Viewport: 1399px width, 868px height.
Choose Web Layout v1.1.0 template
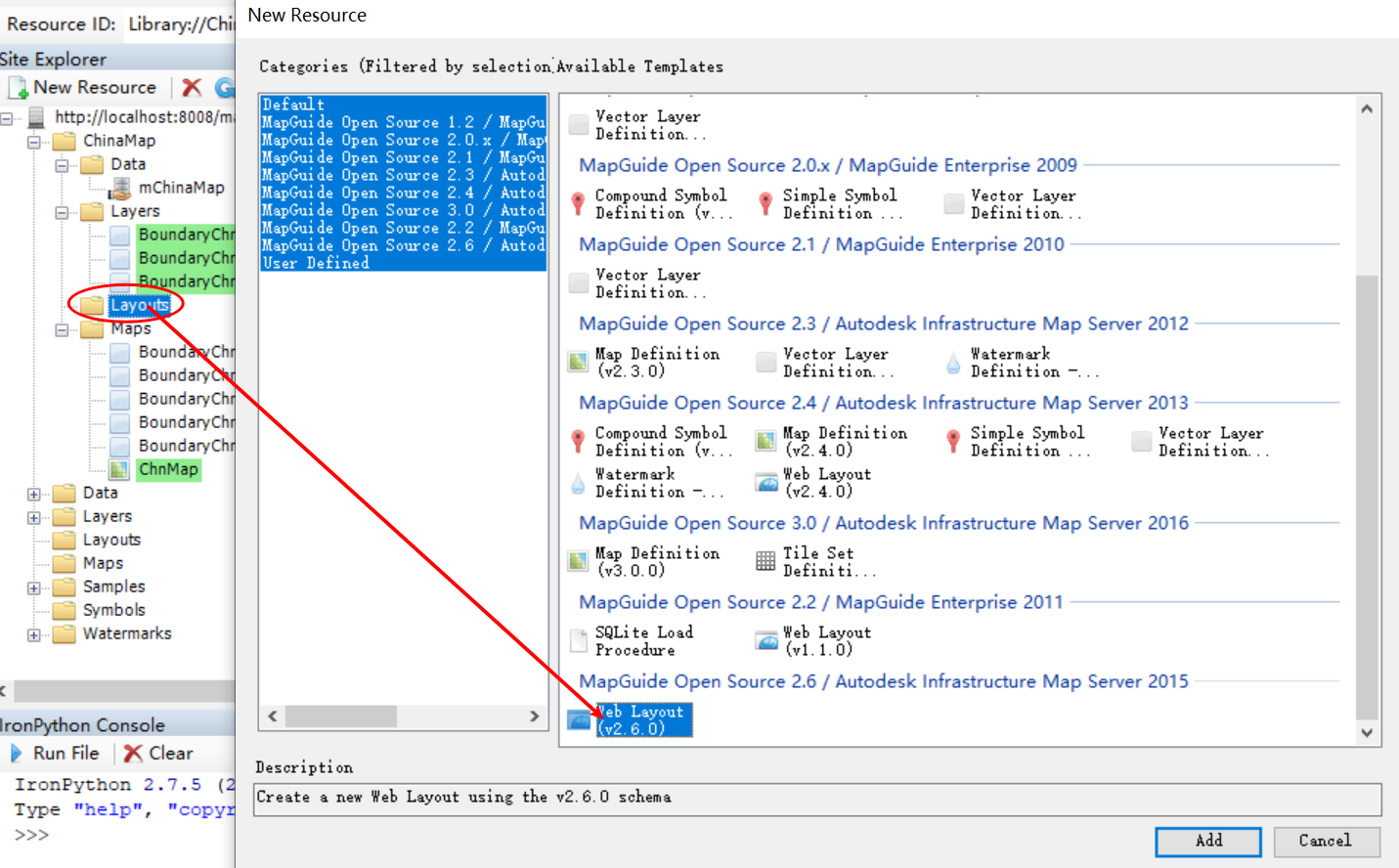(x=813, y=640)
